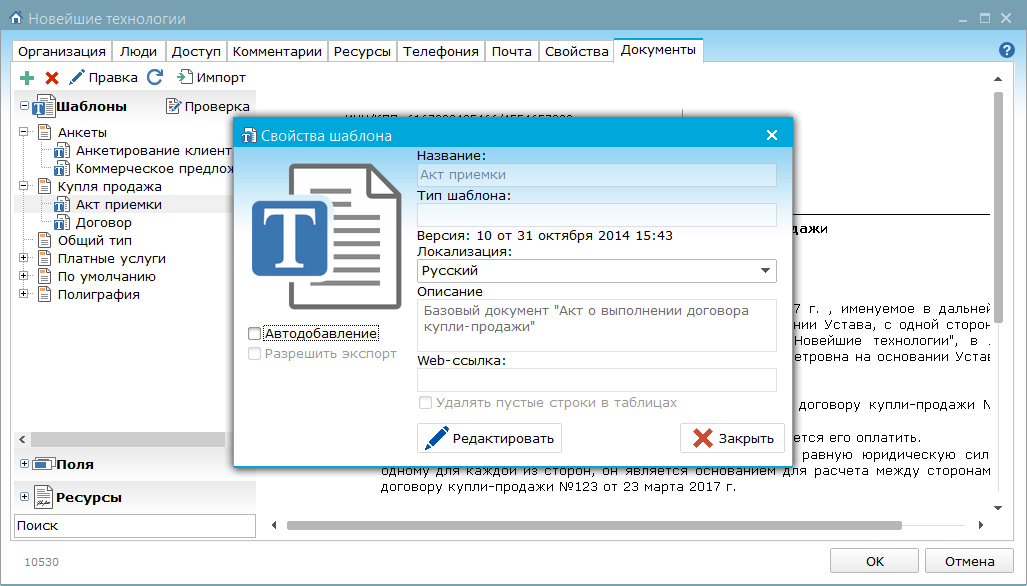Click the Описание text area

point(597,325)
